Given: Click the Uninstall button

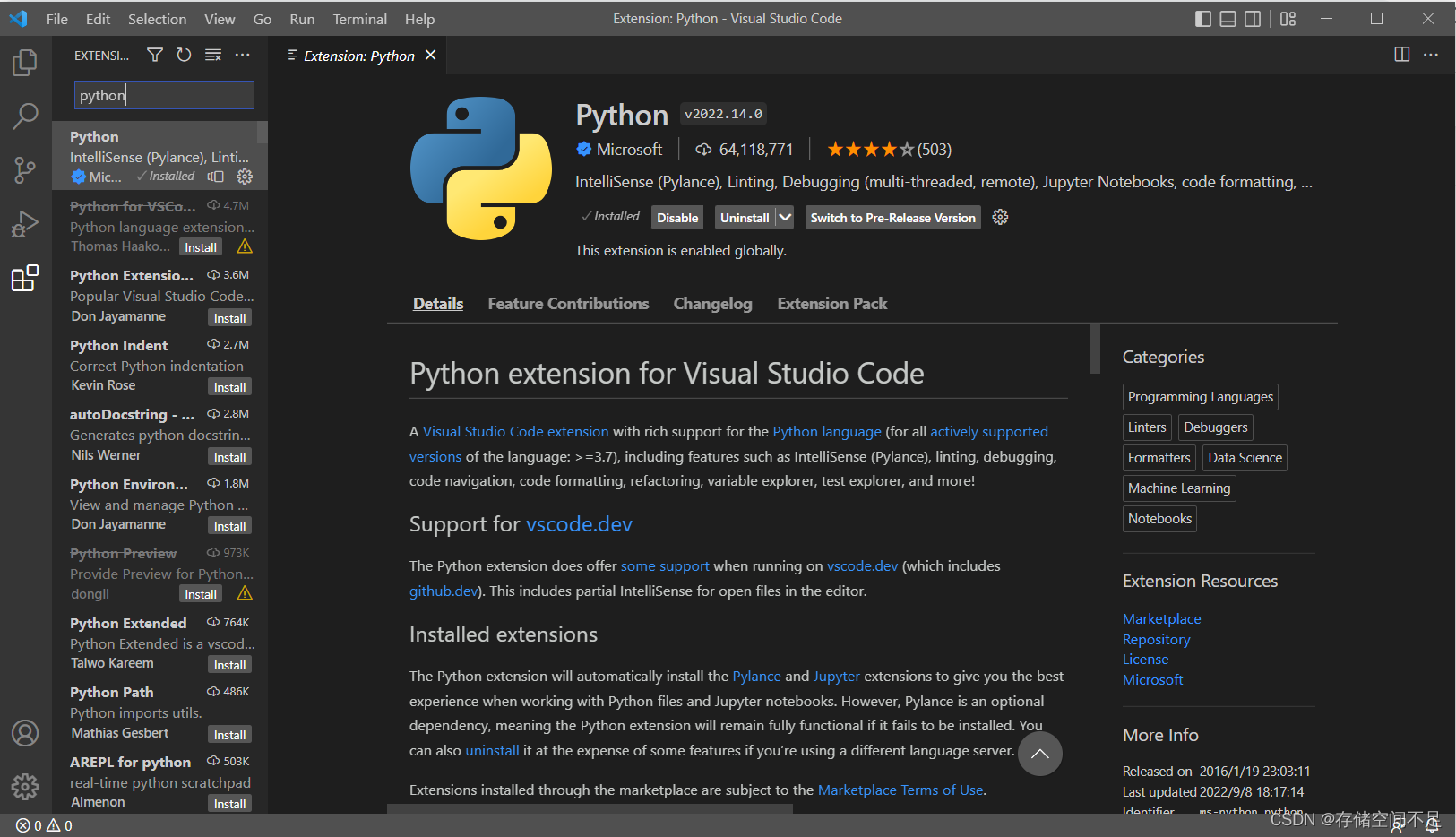Looking at the screenshot, I should tap(745, 218).
